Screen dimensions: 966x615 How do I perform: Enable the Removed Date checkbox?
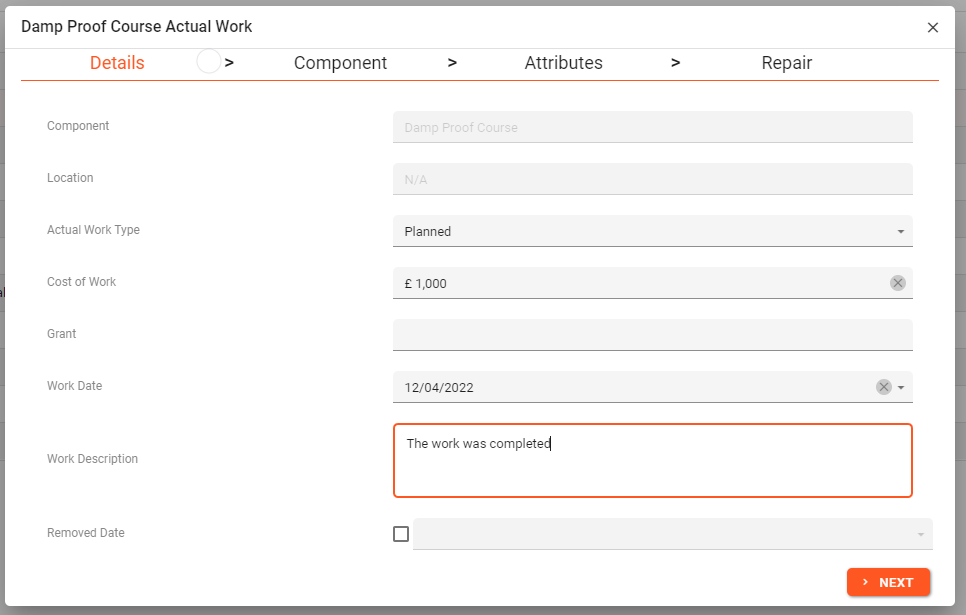click(401, 534)
